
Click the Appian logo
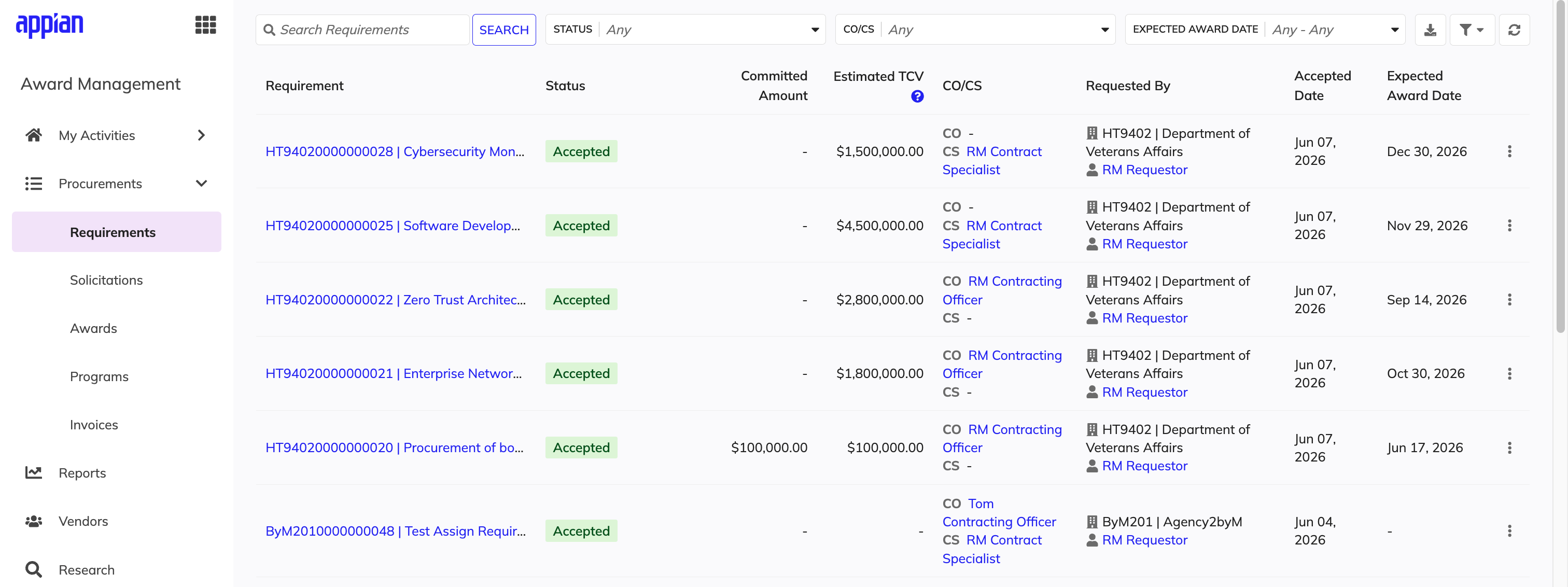coord(49,25)
